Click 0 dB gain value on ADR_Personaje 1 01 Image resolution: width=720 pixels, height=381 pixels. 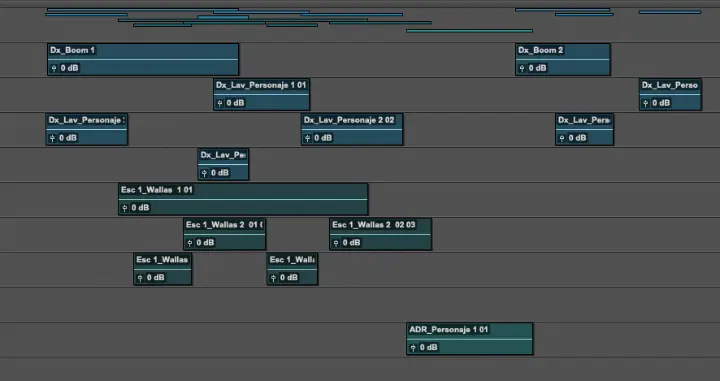tap(428, 348)
